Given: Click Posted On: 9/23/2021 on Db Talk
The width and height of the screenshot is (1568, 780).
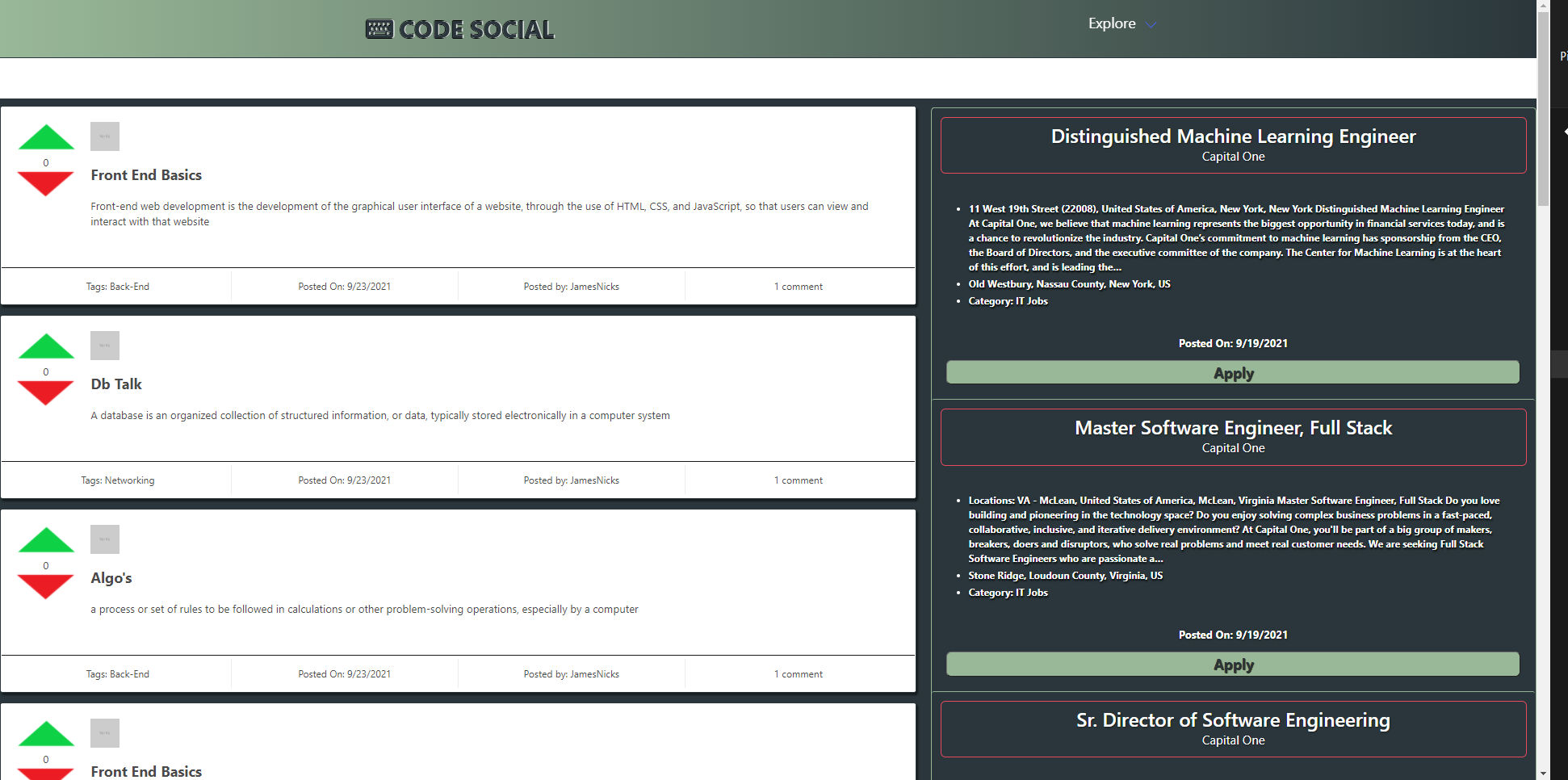Looking at the screenshot, I should 345,480.
